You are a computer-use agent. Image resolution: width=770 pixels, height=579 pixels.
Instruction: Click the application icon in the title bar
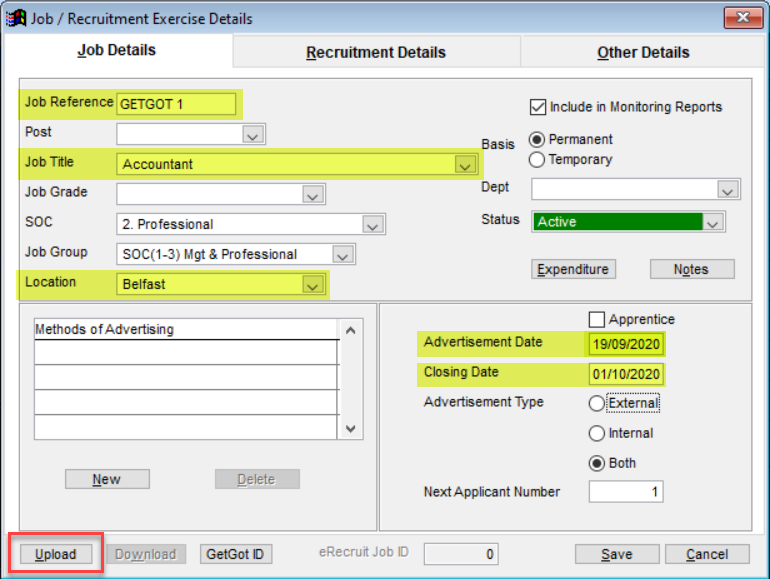(16, 19)
